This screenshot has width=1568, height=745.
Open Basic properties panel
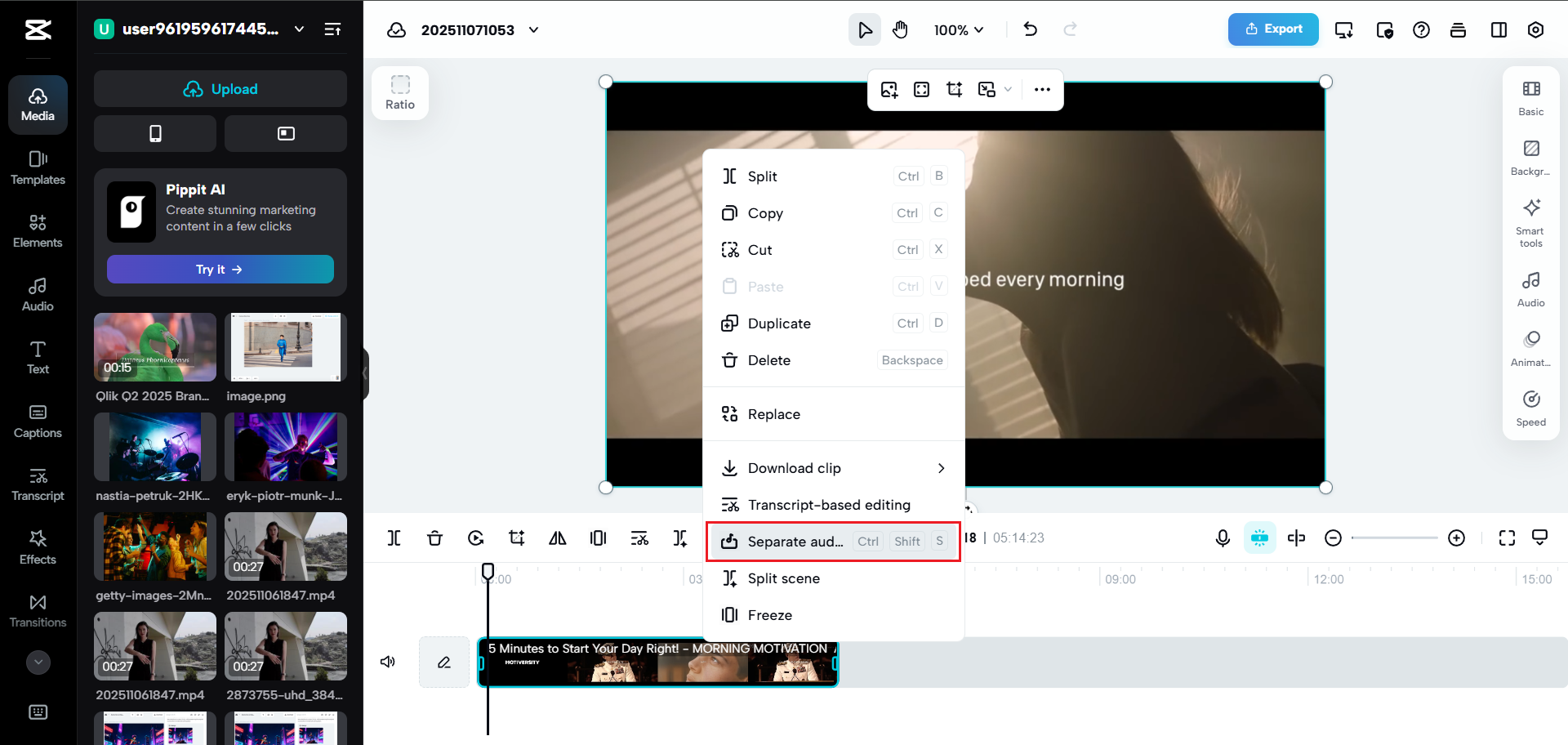coord(1531,98)
